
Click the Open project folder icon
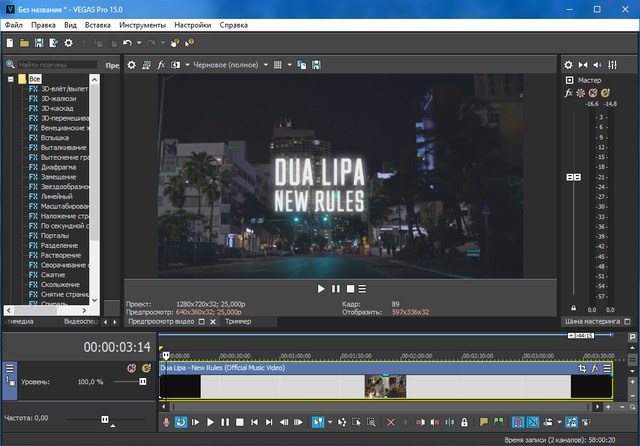pyautogui.click(x=24, y=43)
